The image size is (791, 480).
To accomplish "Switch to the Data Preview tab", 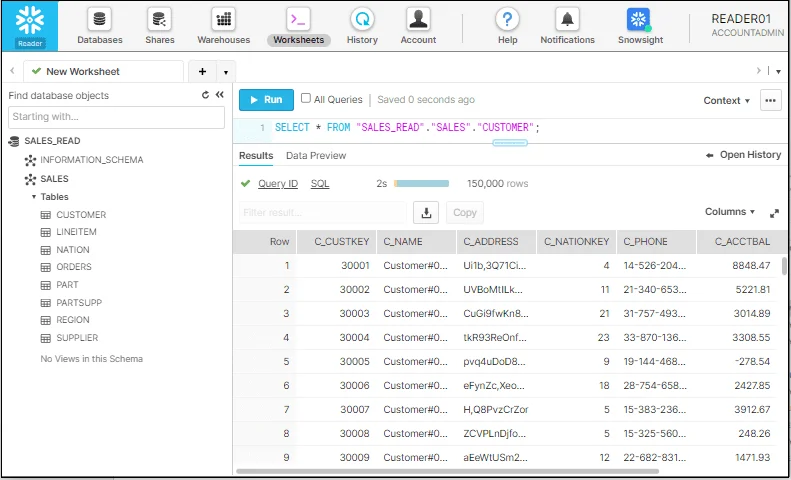I will [x=316, y=155].
